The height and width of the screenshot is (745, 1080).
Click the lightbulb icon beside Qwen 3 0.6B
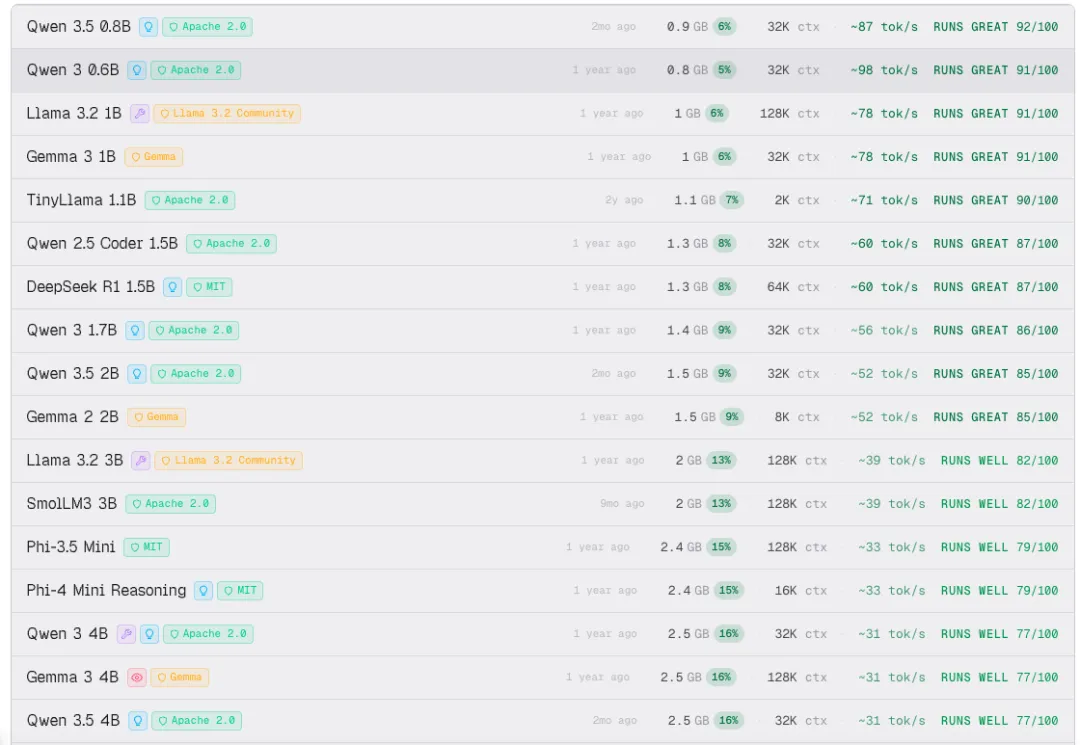[137, 70]
